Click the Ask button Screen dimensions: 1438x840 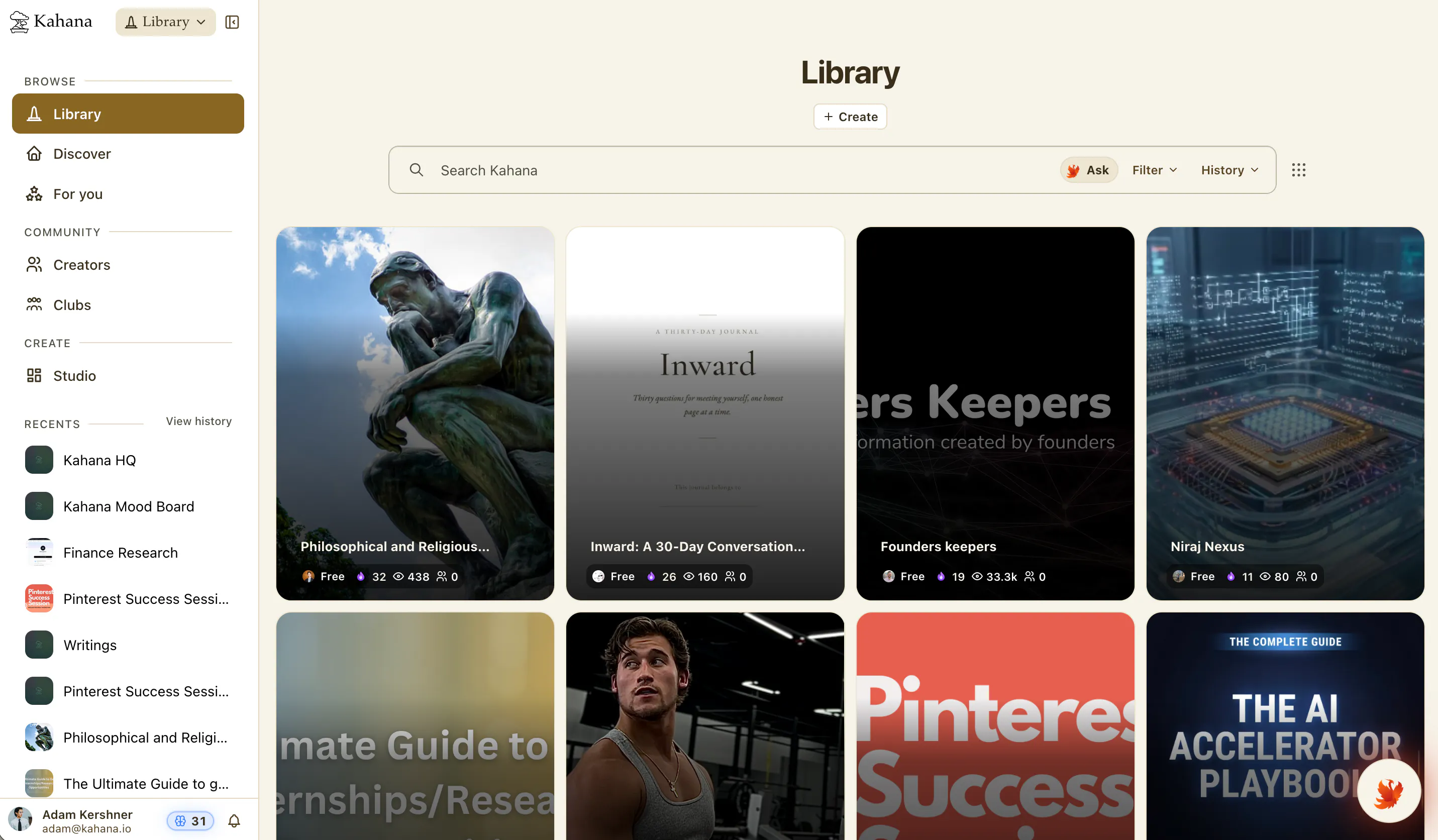(1088, 170)
